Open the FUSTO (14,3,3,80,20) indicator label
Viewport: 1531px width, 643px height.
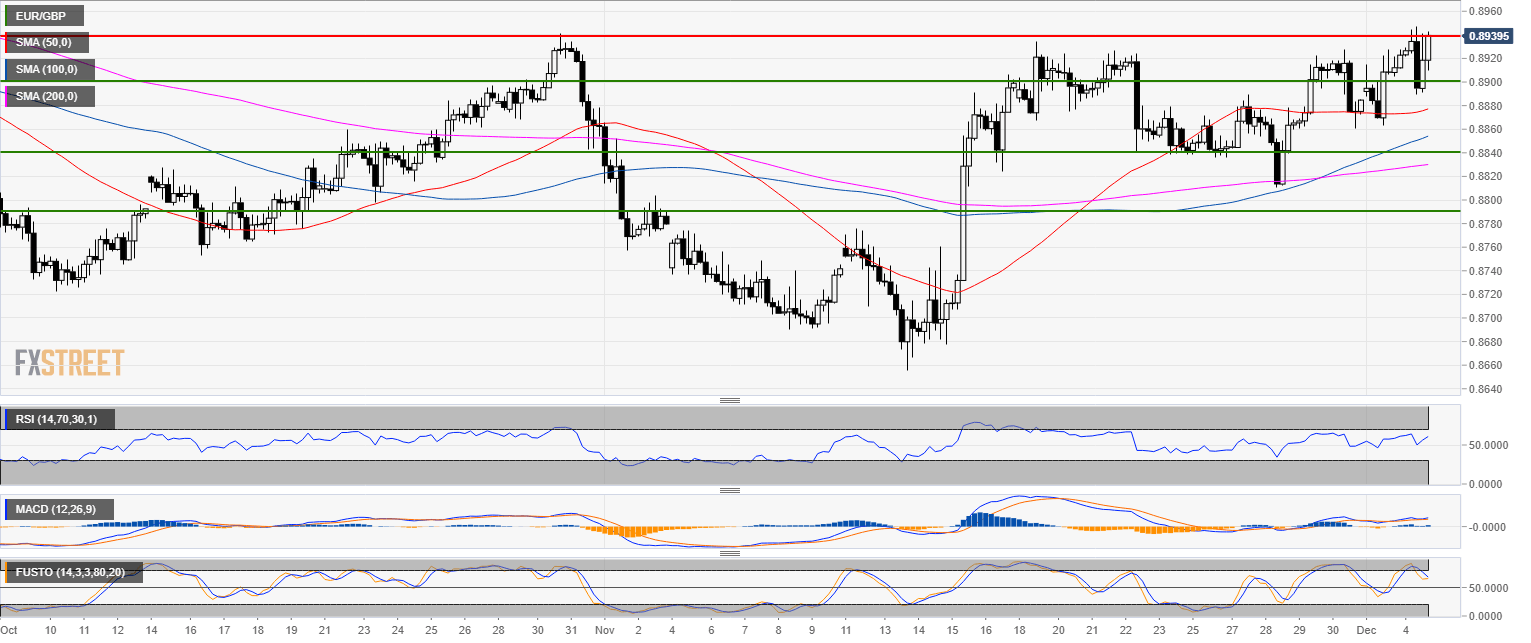click(75, 573)
